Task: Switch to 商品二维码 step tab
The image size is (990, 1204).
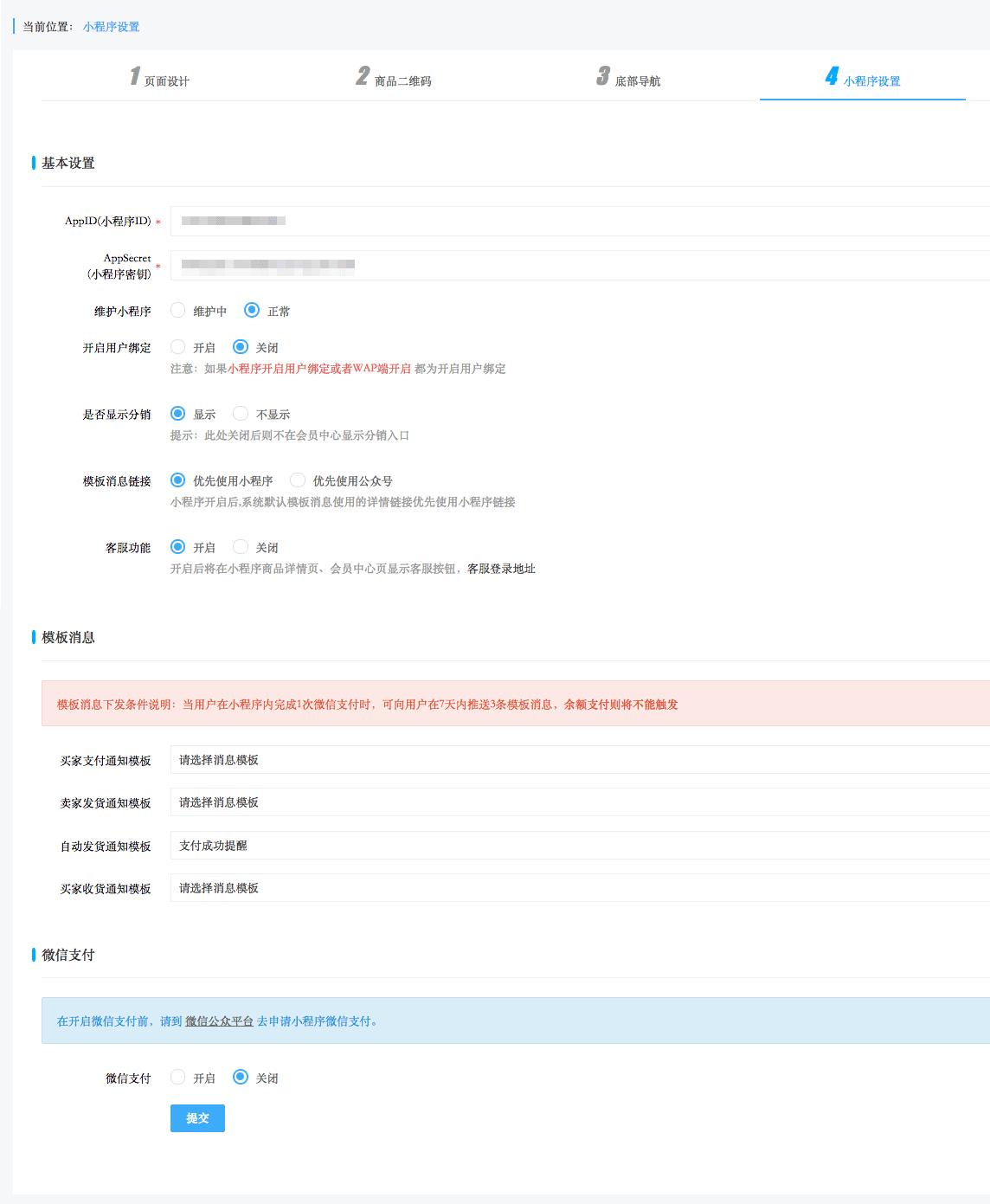Action: point(394,80)
